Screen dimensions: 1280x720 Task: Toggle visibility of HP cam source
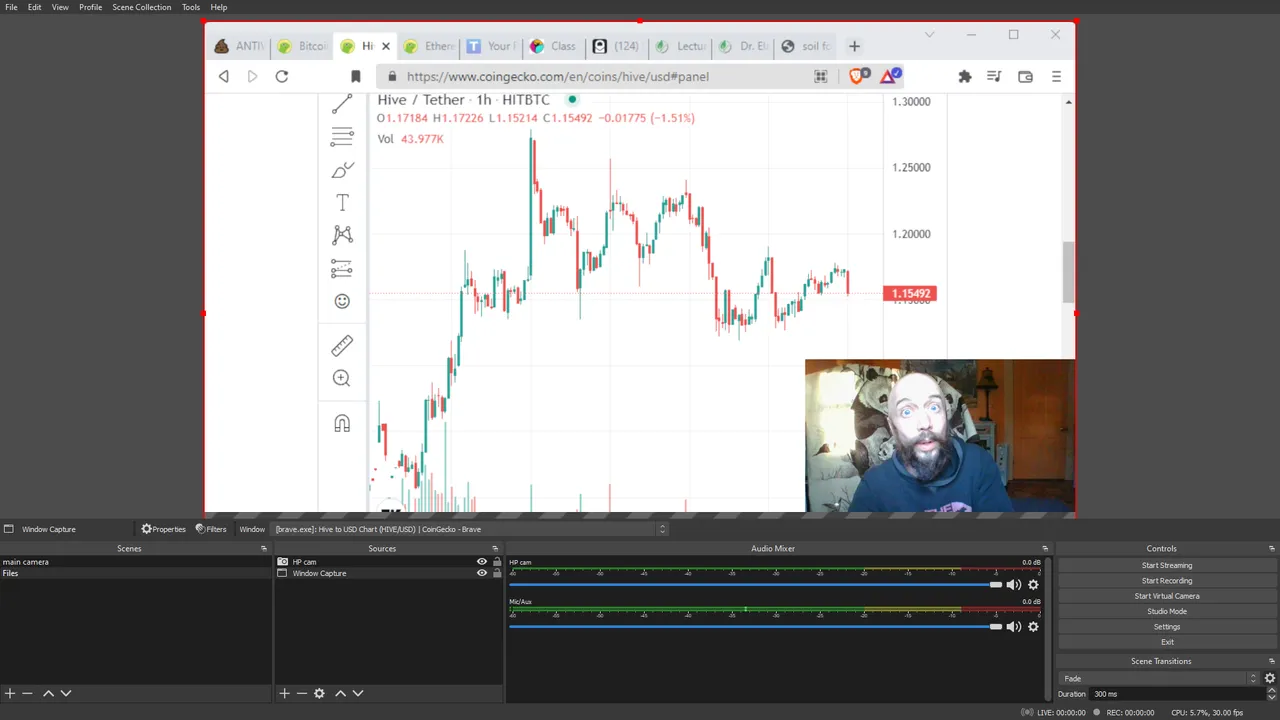(482, 562)
